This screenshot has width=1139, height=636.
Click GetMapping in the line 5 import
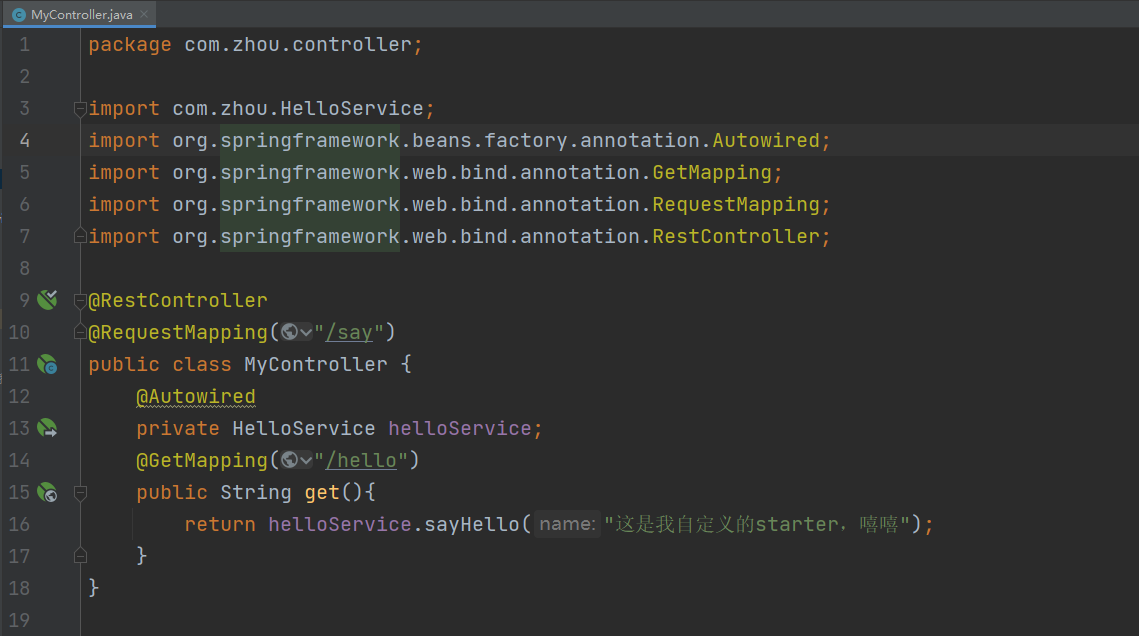click(712, 172)
